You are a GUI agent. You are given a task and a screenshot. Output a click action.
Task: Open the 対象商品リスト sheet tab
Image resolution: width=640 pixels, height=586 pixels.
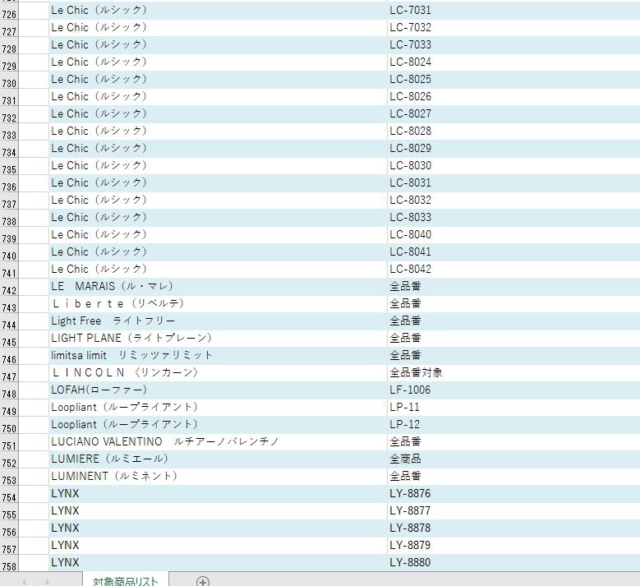tap(125, 581)
